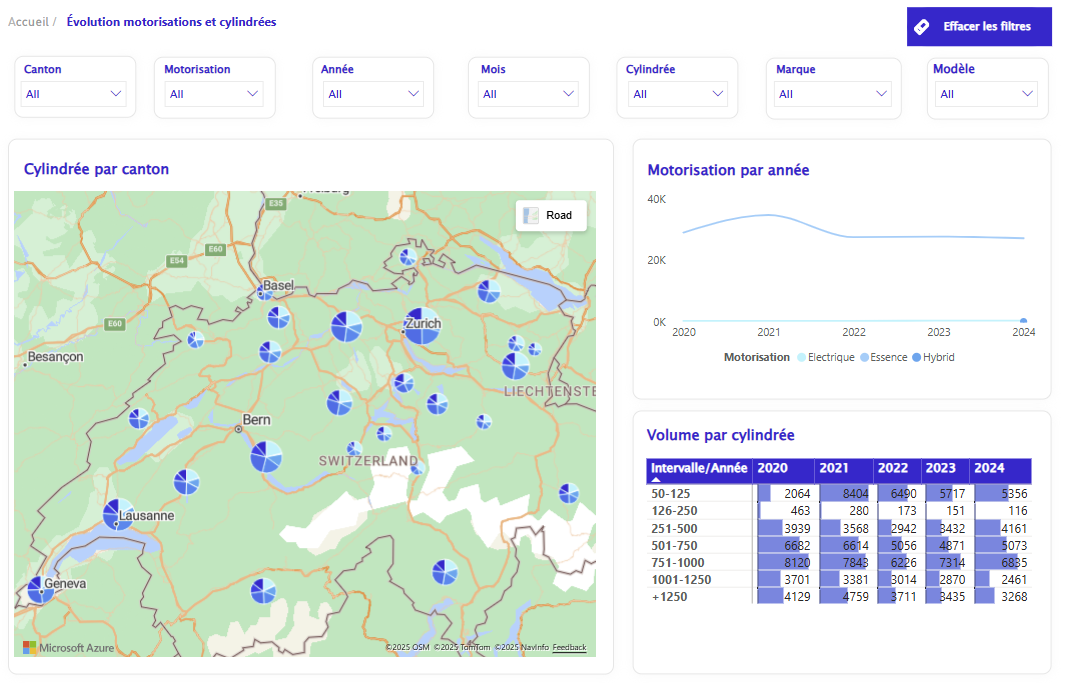Expand the Marque filter dropdown
1077x683 pixels.
833,94
